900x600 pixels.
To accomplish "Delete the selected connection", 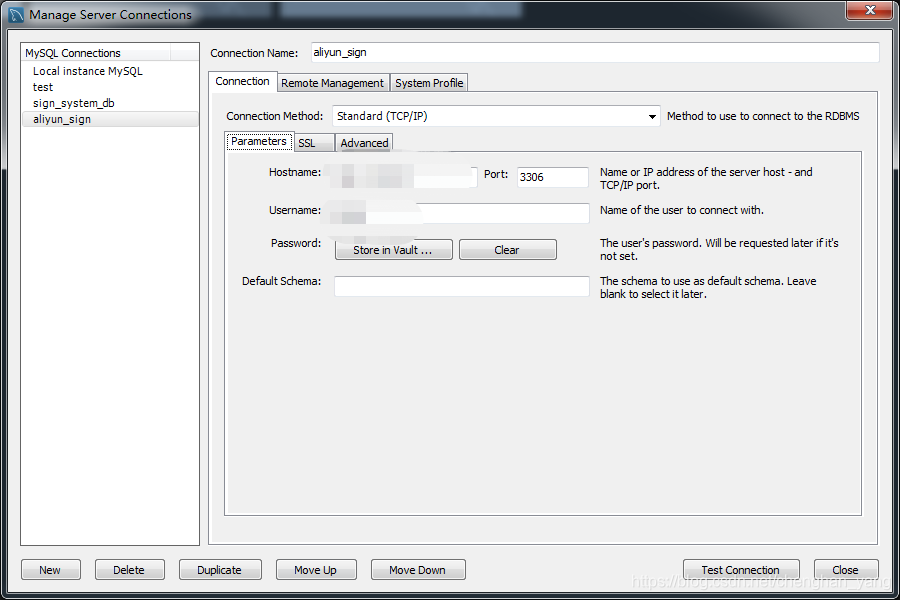I will (x=130, y=570).
